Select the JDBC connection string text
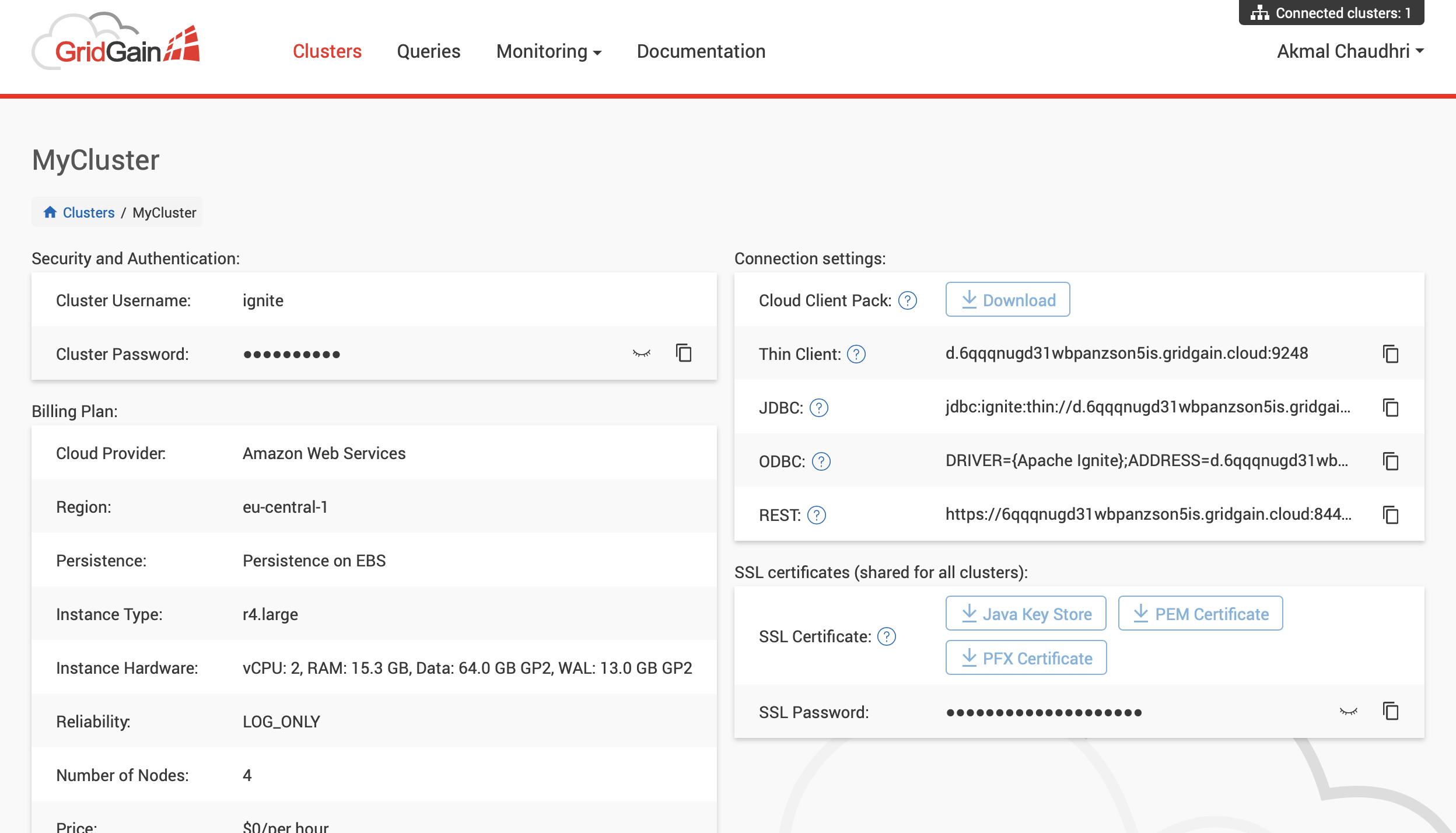Image resolution: width=1456 pixels, height=833 pixels. click(1148, 407)
